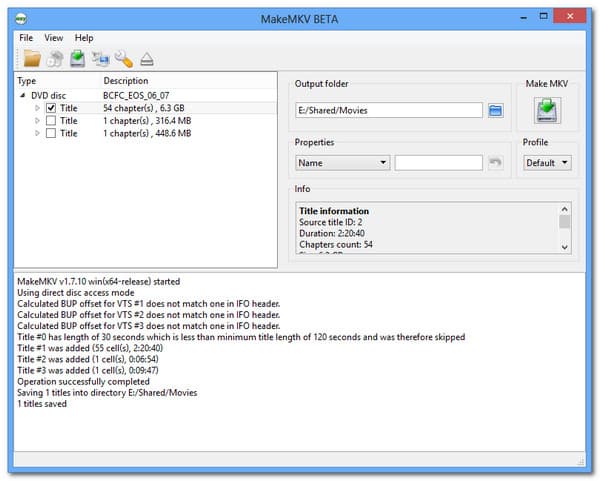Click the 'Chapters count: 54' line
The height and width of the screenshot is (481, 600).
(x=336, y=245)
